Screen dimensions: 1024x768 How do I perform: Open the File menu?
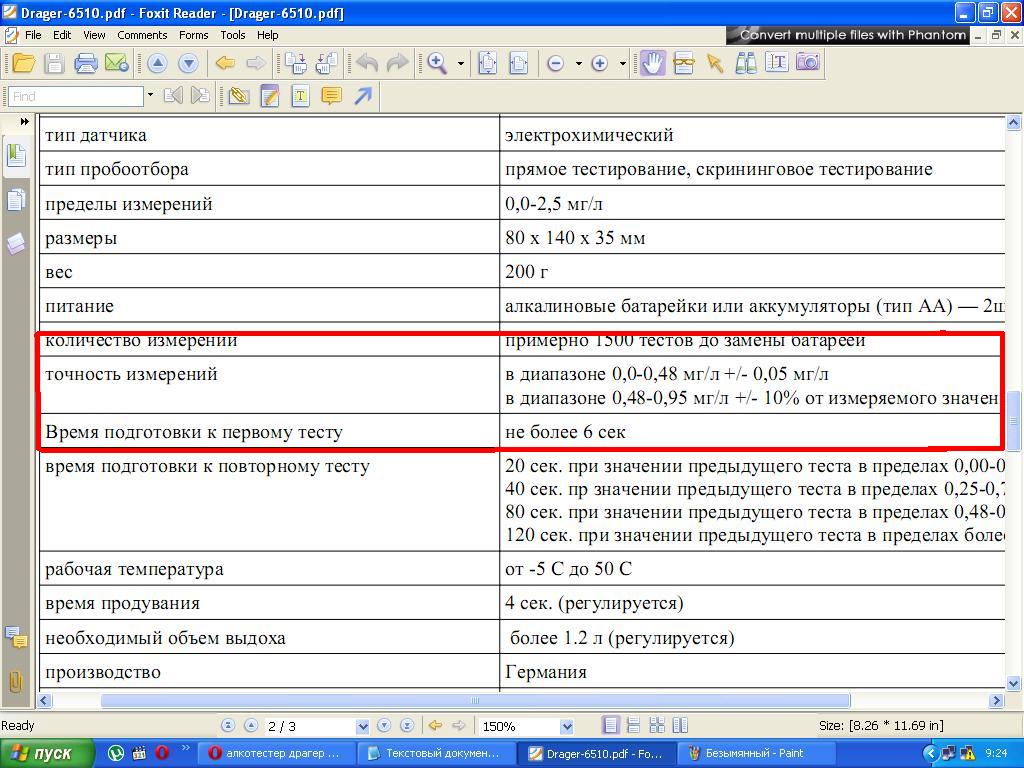33,35
